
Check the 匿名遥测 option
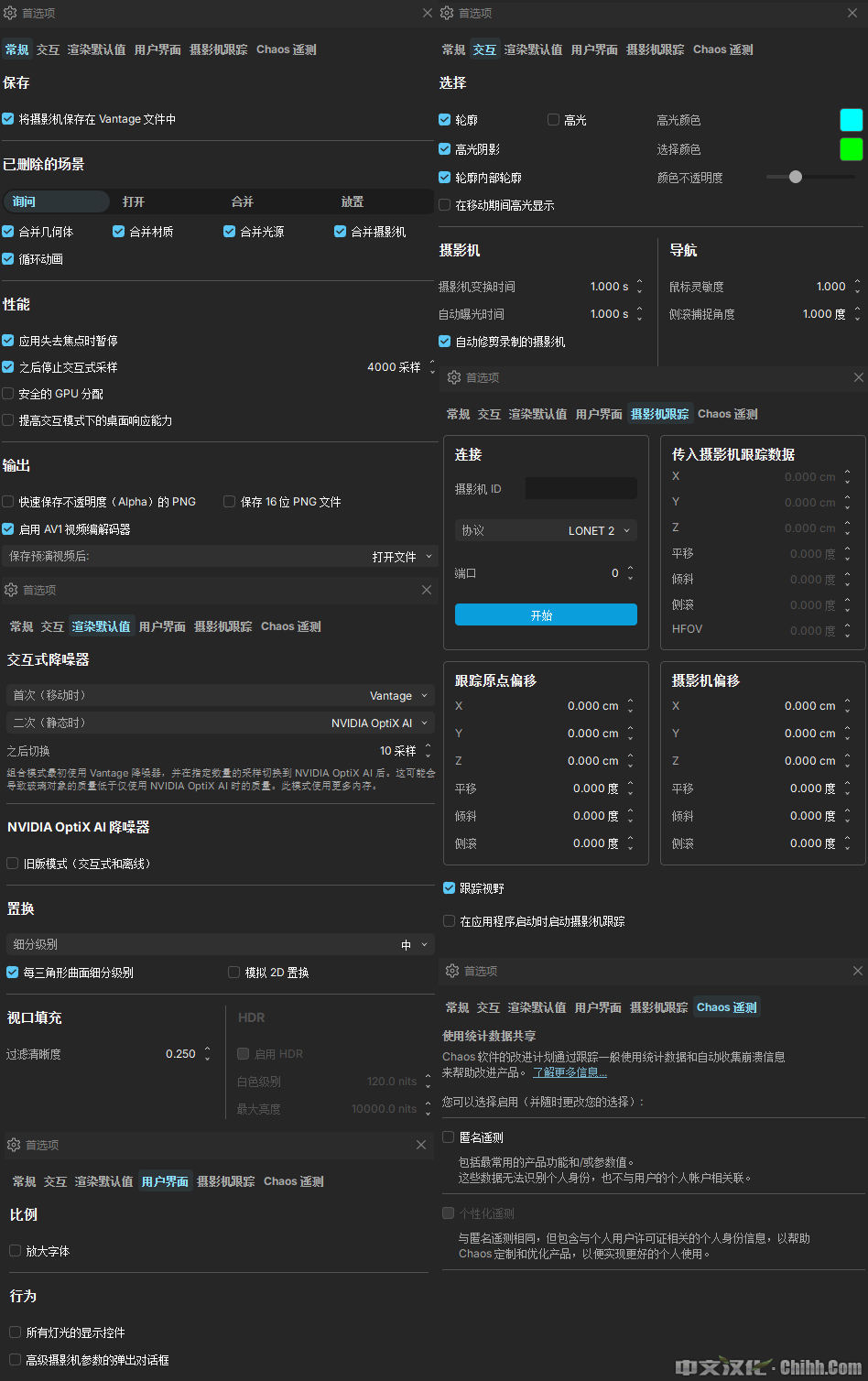[449, 1137]
